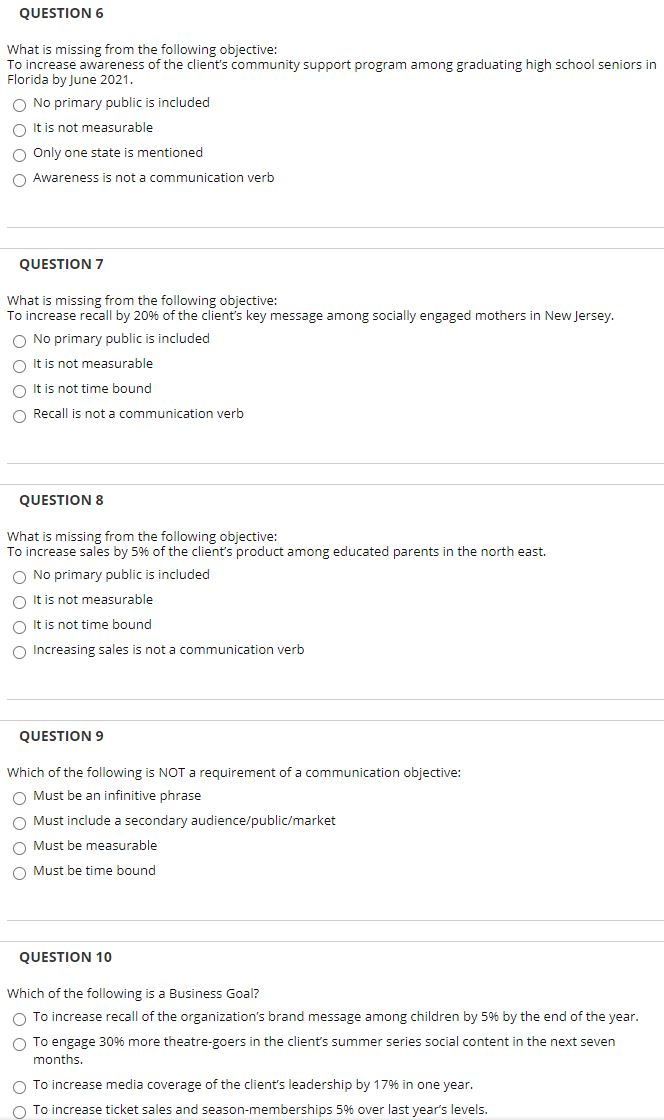664x1120 pixels.
Task: Select 'No primary public is included' for Question 6
Action: click(x=20, y=103)
